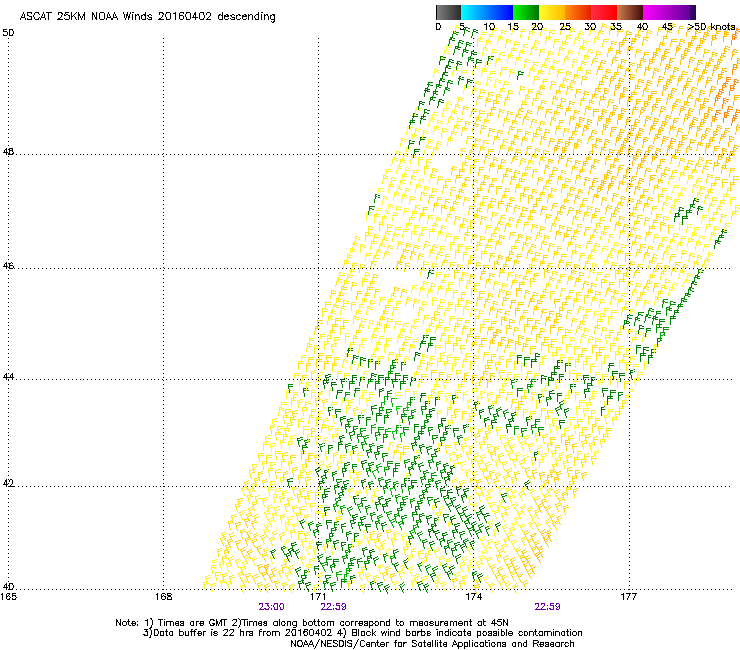This screenshot has width=740, height=650.
Task: Click the '15' label under the color bar
Action: coord(513,27)
